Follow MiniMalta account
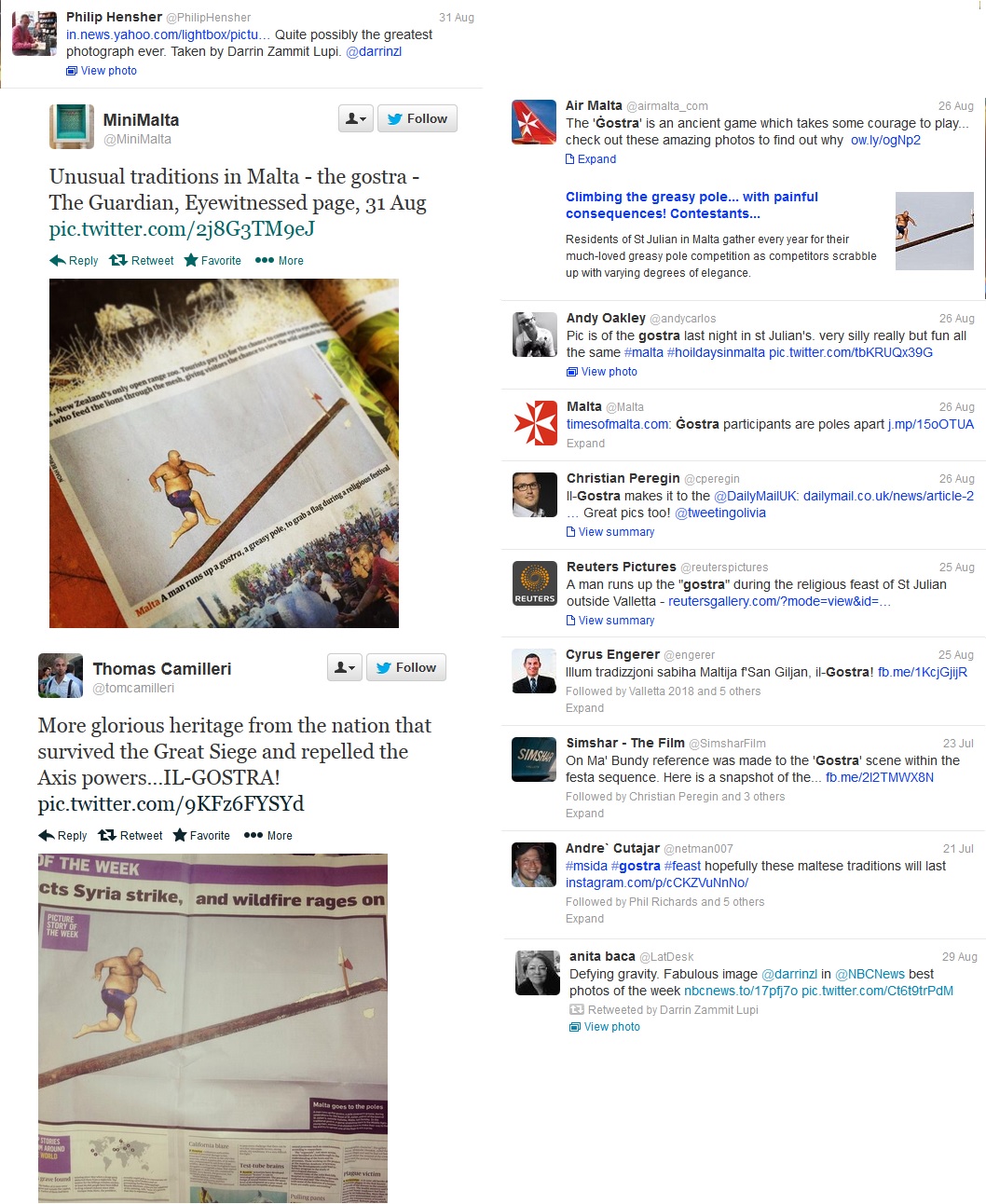This screenshot has width=986, height=1204. pyautogui.click(x=418, y=119)
